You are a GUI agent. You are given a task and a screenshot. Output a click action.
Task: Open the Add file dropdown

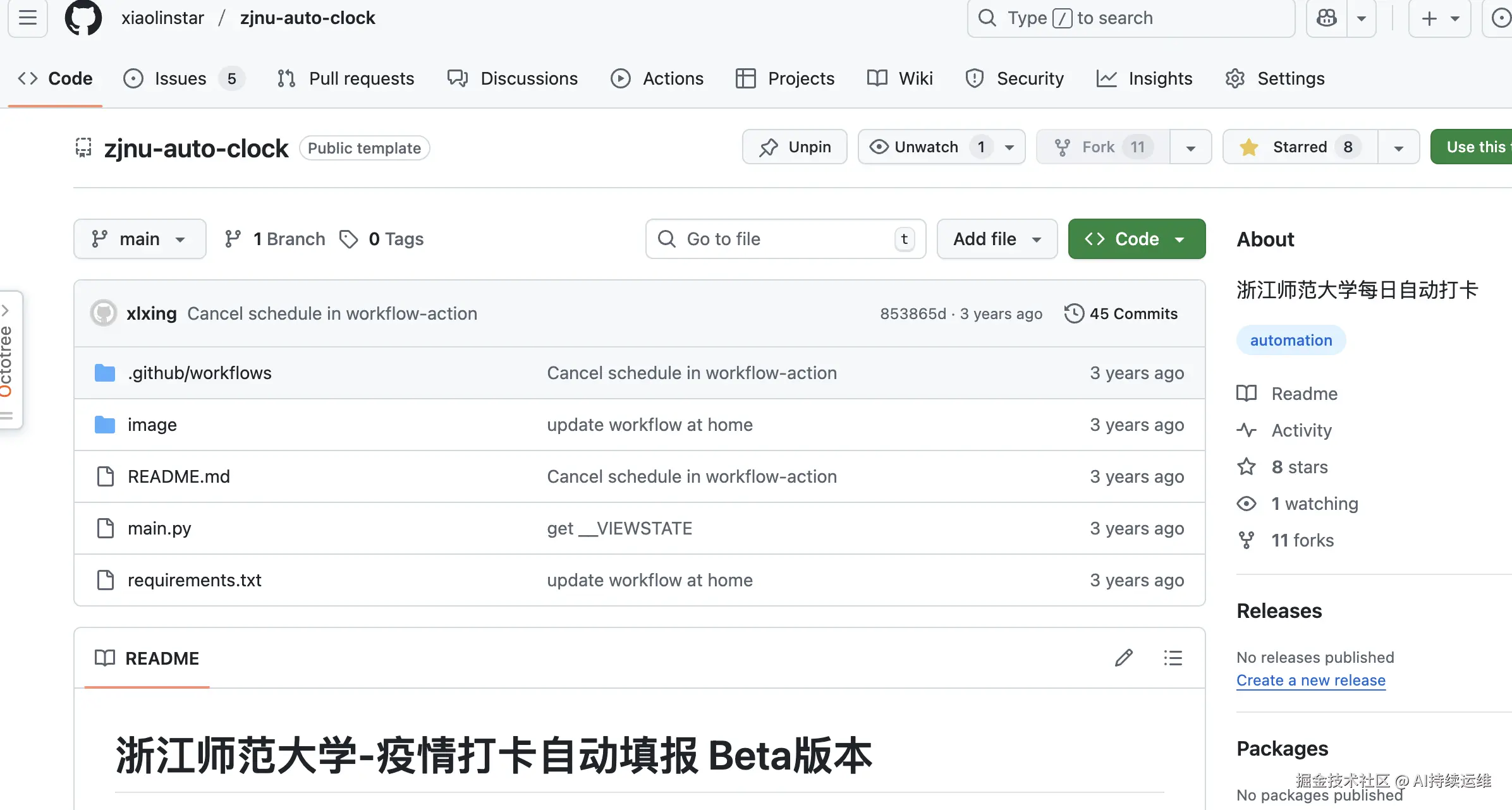tap(997, 239)
